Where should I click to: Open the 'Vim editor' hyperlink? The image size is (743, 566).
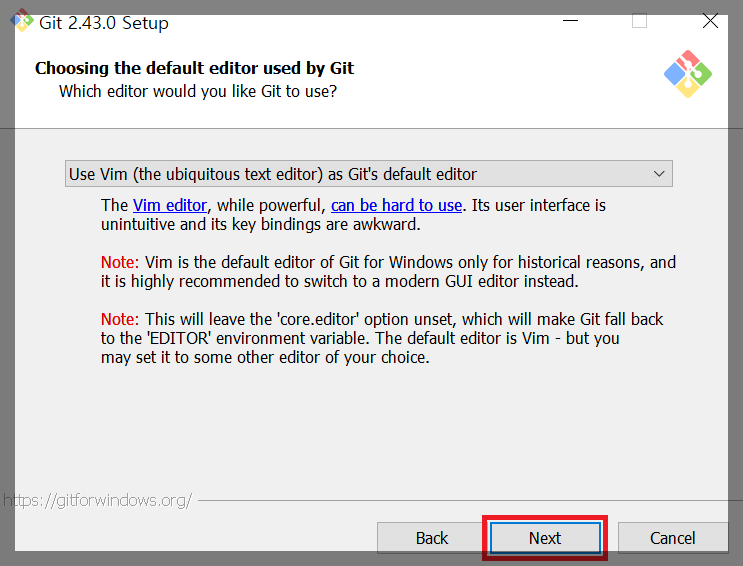click(x=170, y=205)
